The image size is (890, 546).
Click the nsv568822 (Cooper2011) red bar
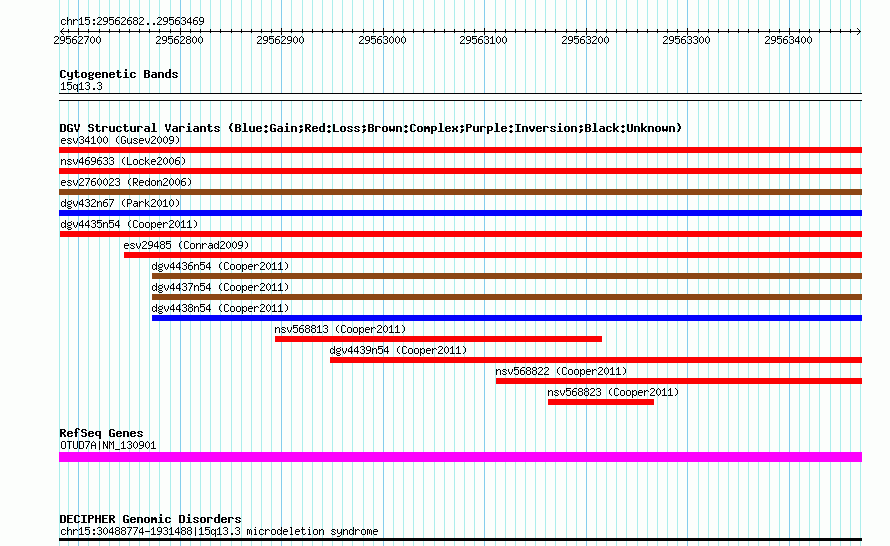click(679, 381)
